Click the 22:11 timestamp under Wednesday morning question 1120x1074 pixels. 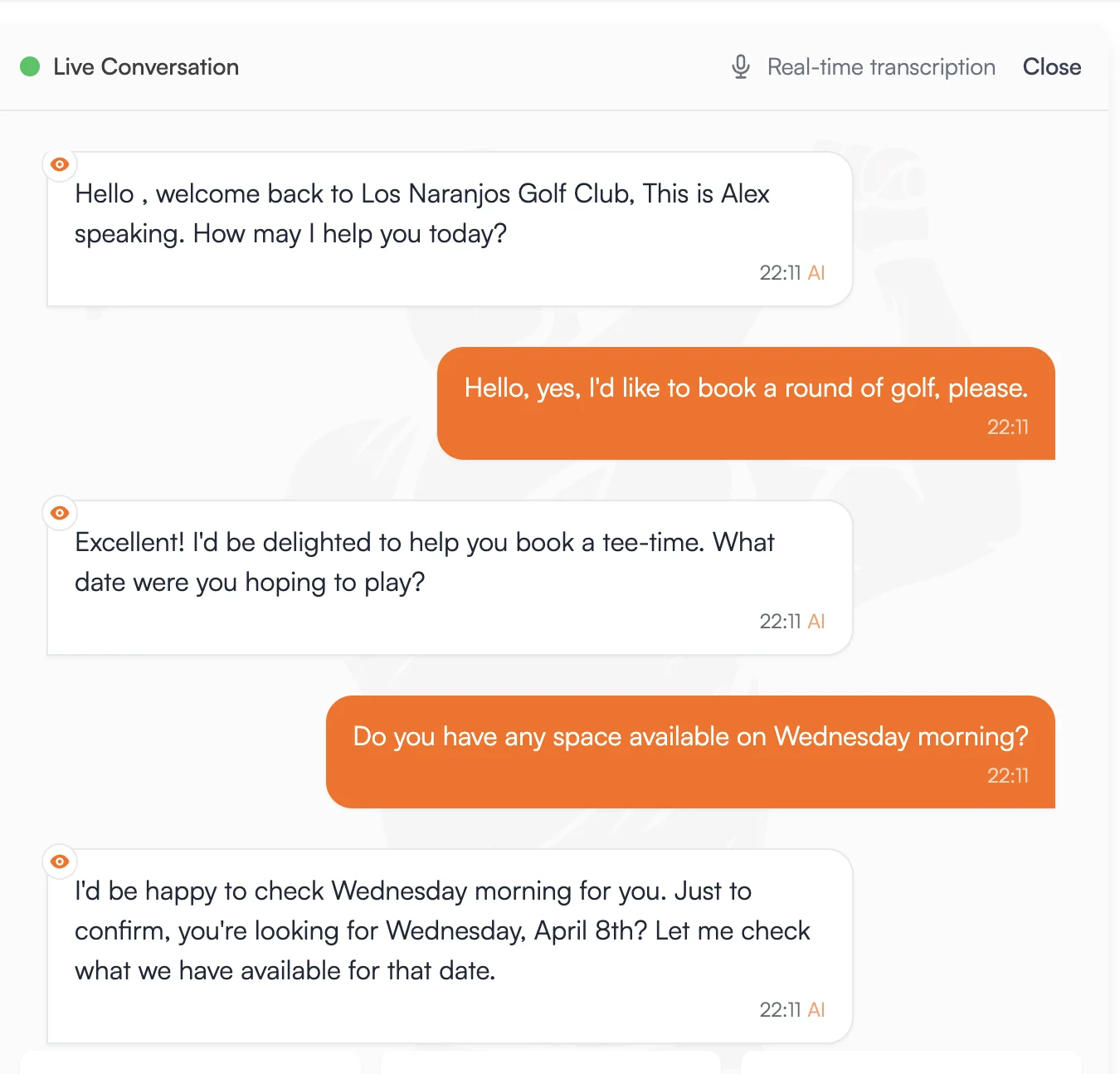pyautogui.click(x=1007, y=776)
